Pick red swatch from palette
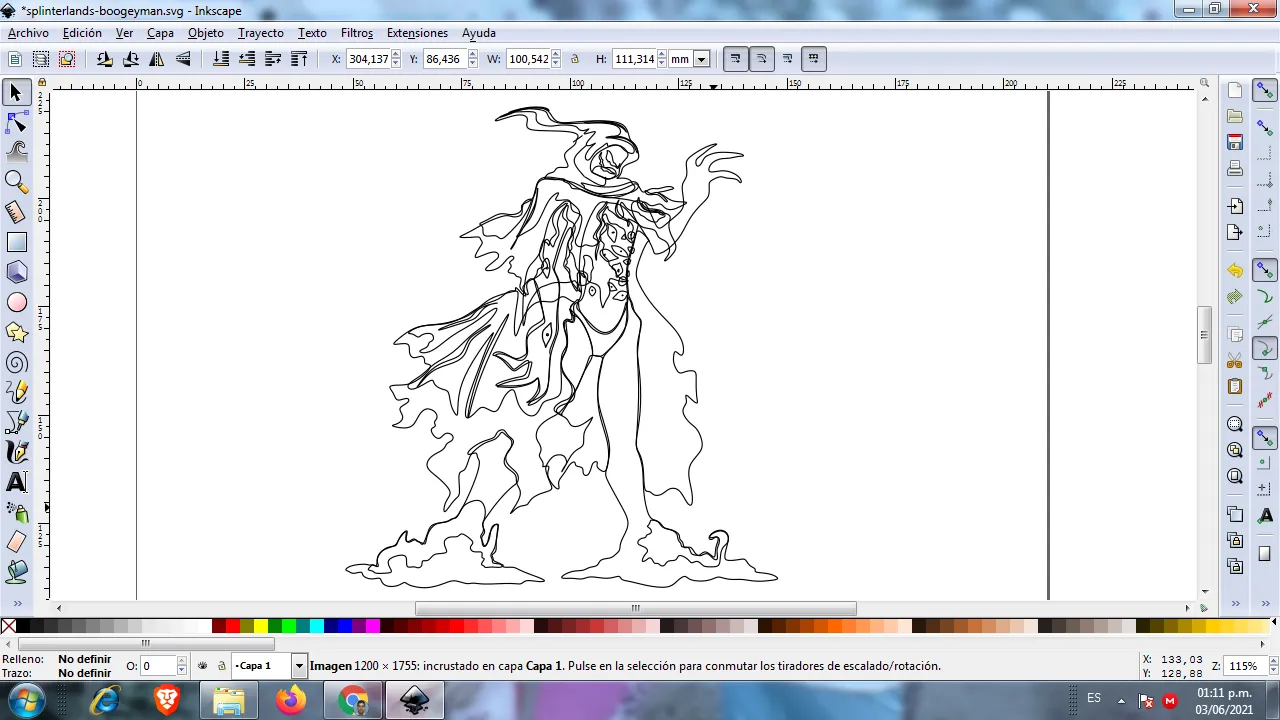 233,626
